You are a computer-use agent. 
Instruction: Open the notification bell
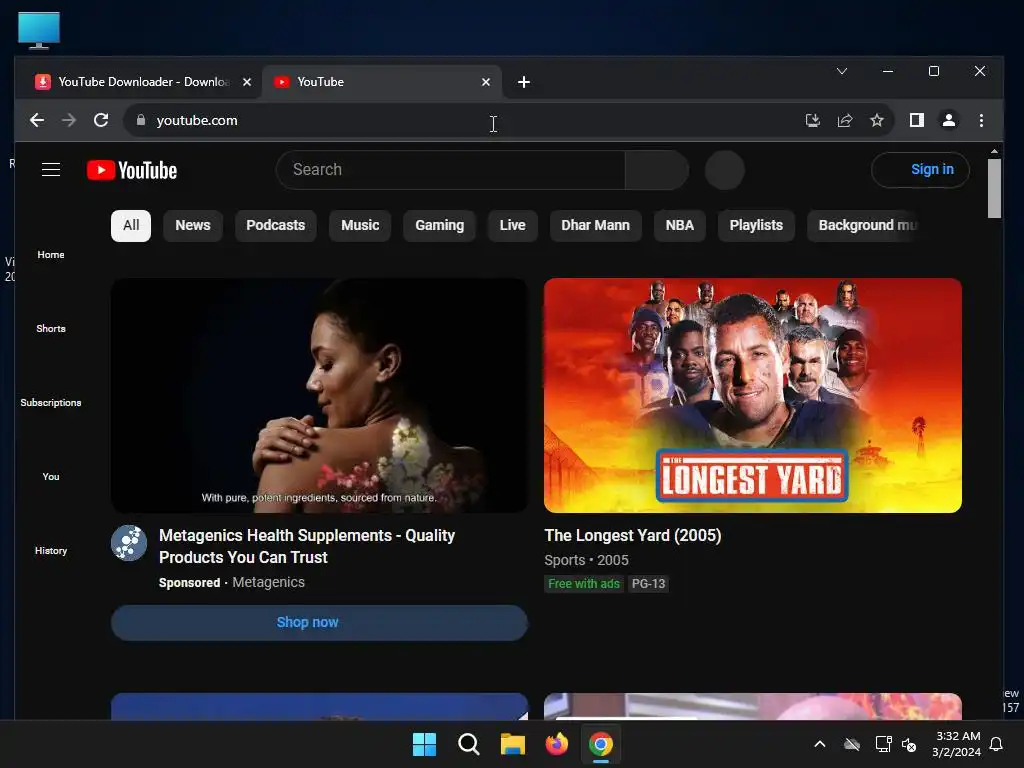point(997,744)
